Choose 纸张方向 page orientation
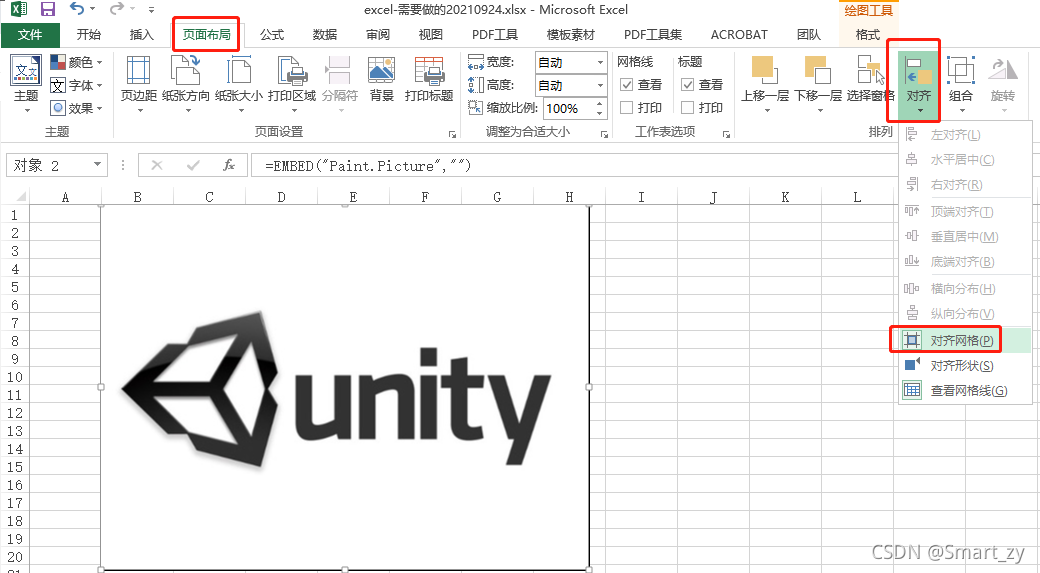The image size is (1040, 573). pyautogui.click(x=186, y=84)
